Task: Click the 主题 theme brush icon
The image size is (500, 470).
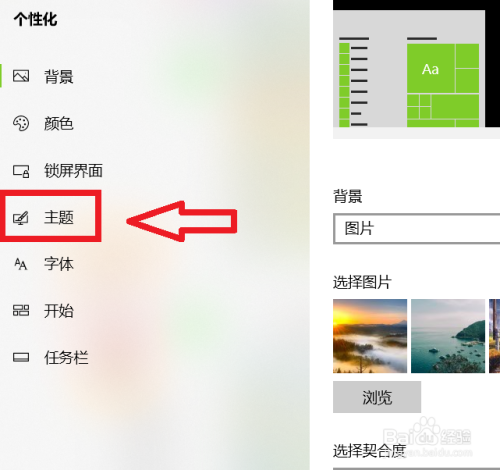Action: pos(21,218)
